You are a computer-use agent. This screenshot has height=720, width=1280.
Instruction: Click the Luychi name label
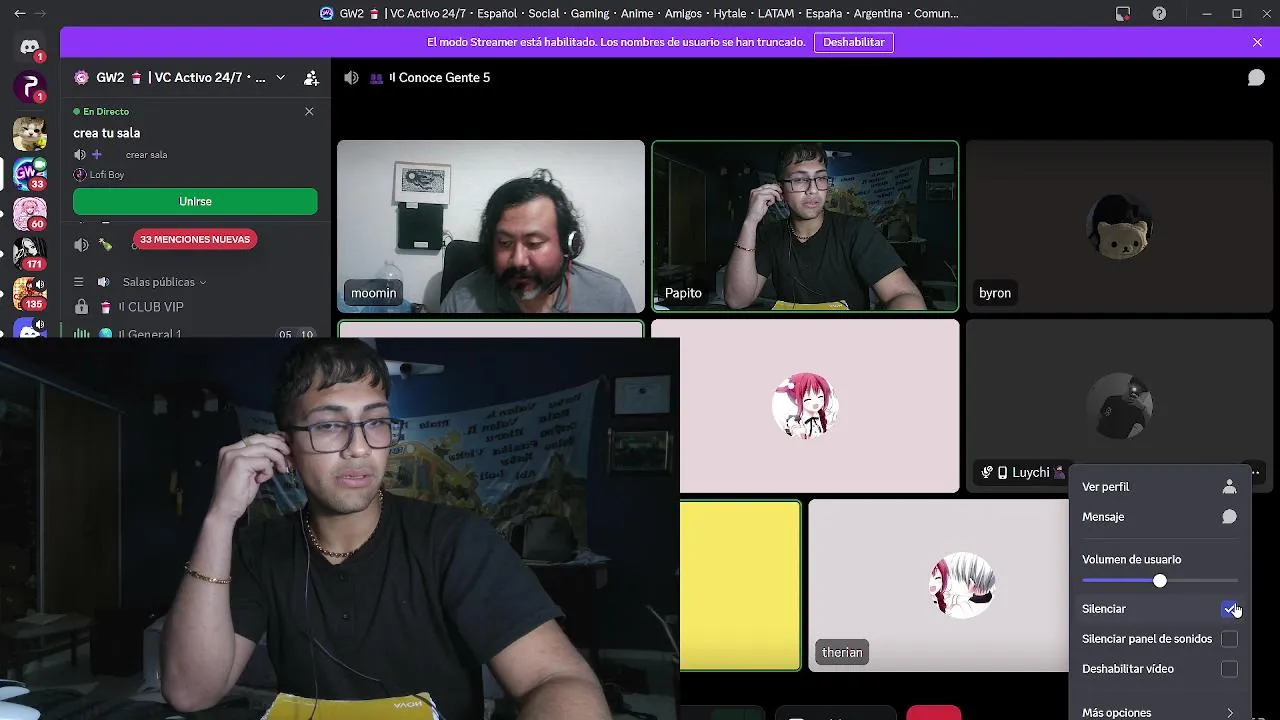click(1031, 473)
